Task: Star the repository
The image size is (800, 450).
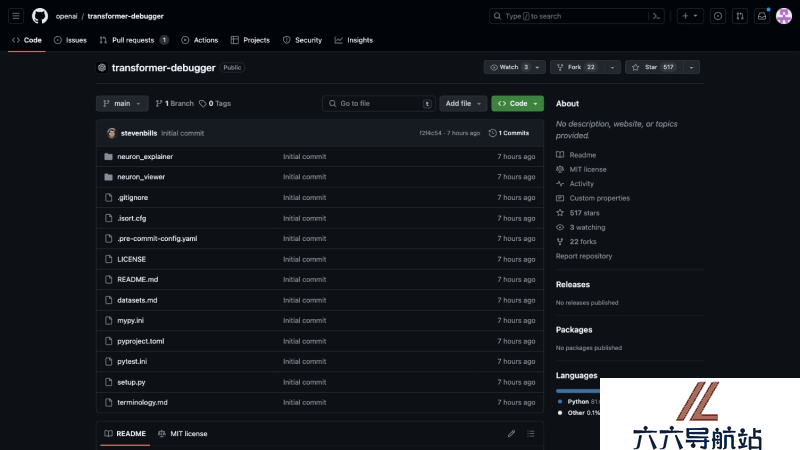Action: tap(654, 67)
